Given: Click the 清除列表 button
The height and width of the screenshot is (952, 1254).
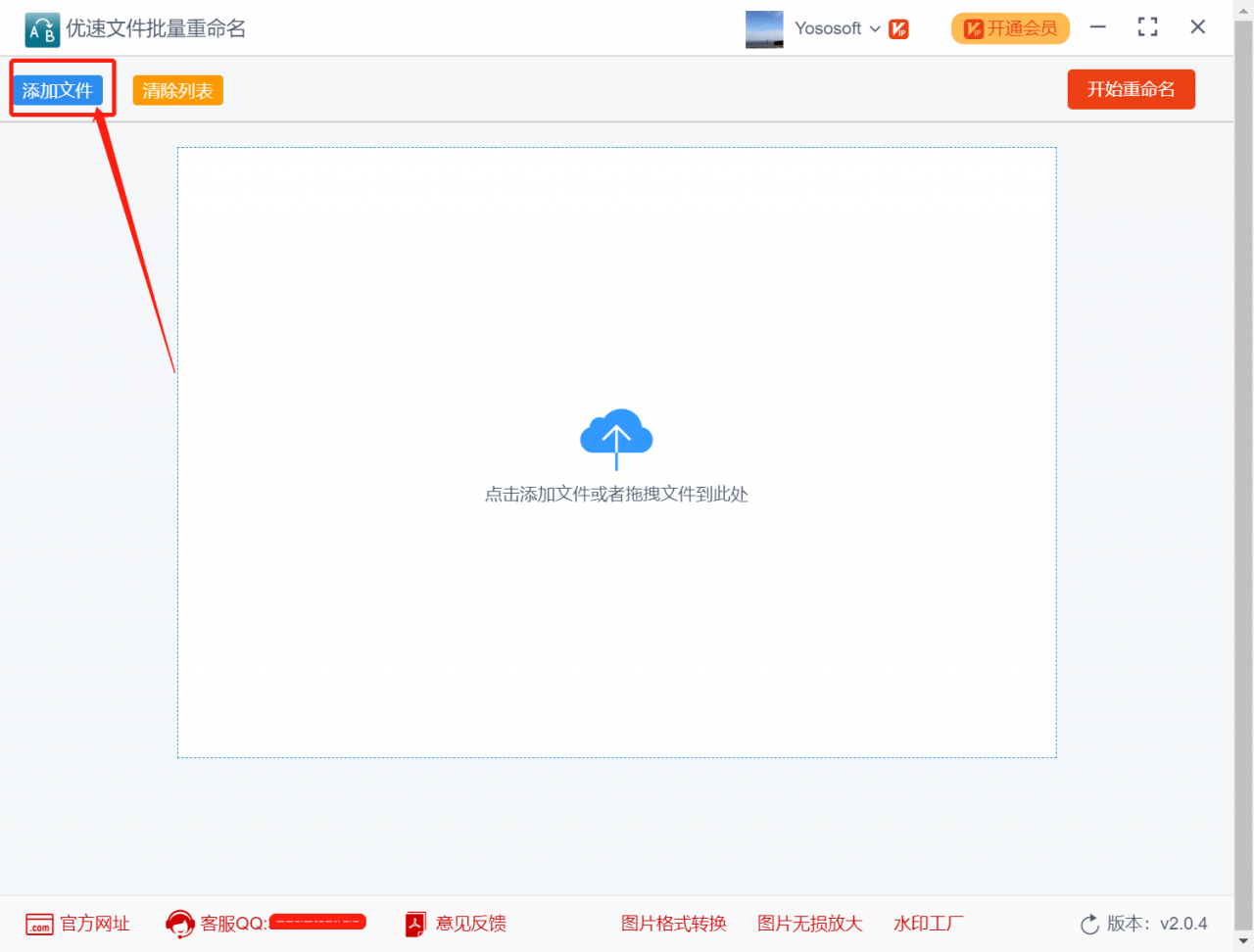Looking at the screenshot, I should (x=177, y=89).
